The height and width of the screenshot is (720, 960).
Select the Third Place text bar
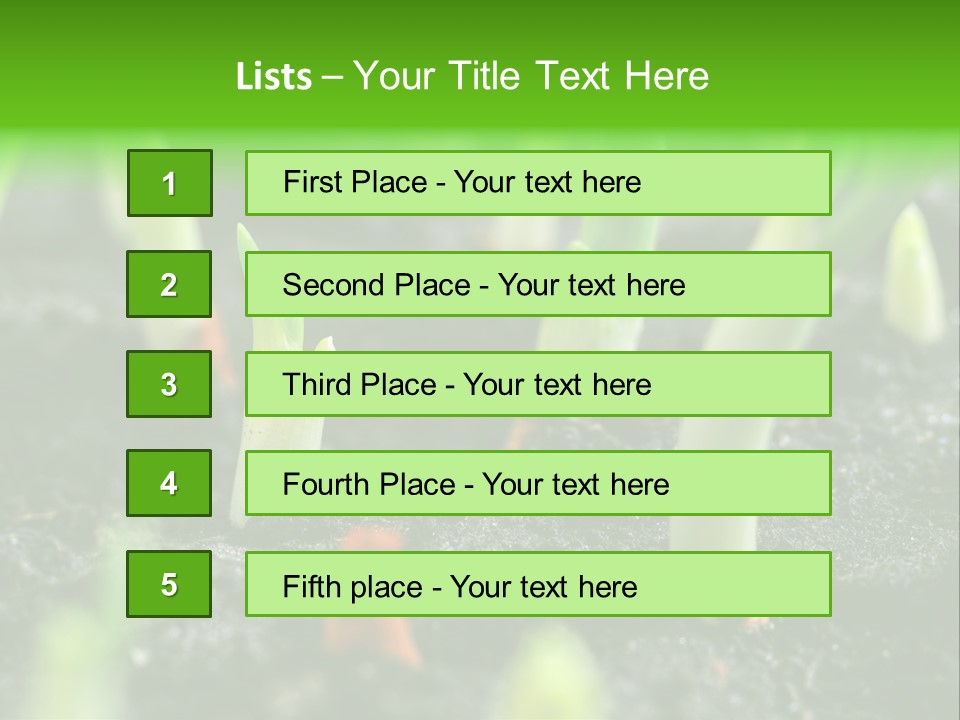click(x=538, y=384)
